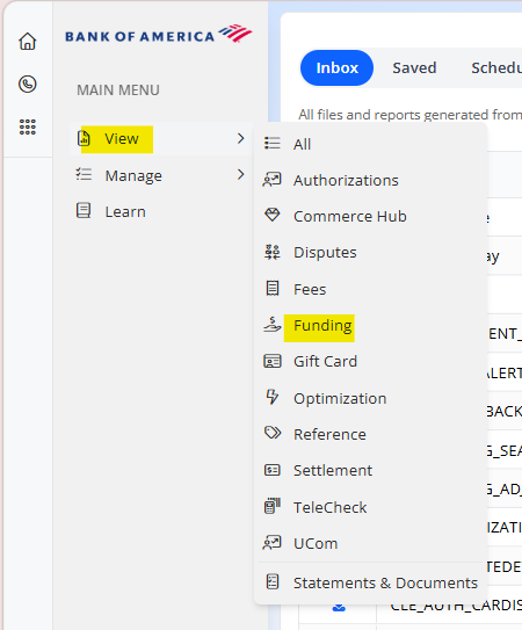Click the Reference tags icon
The height and width of the screenshot is (630, 522).
click(272, 433)
